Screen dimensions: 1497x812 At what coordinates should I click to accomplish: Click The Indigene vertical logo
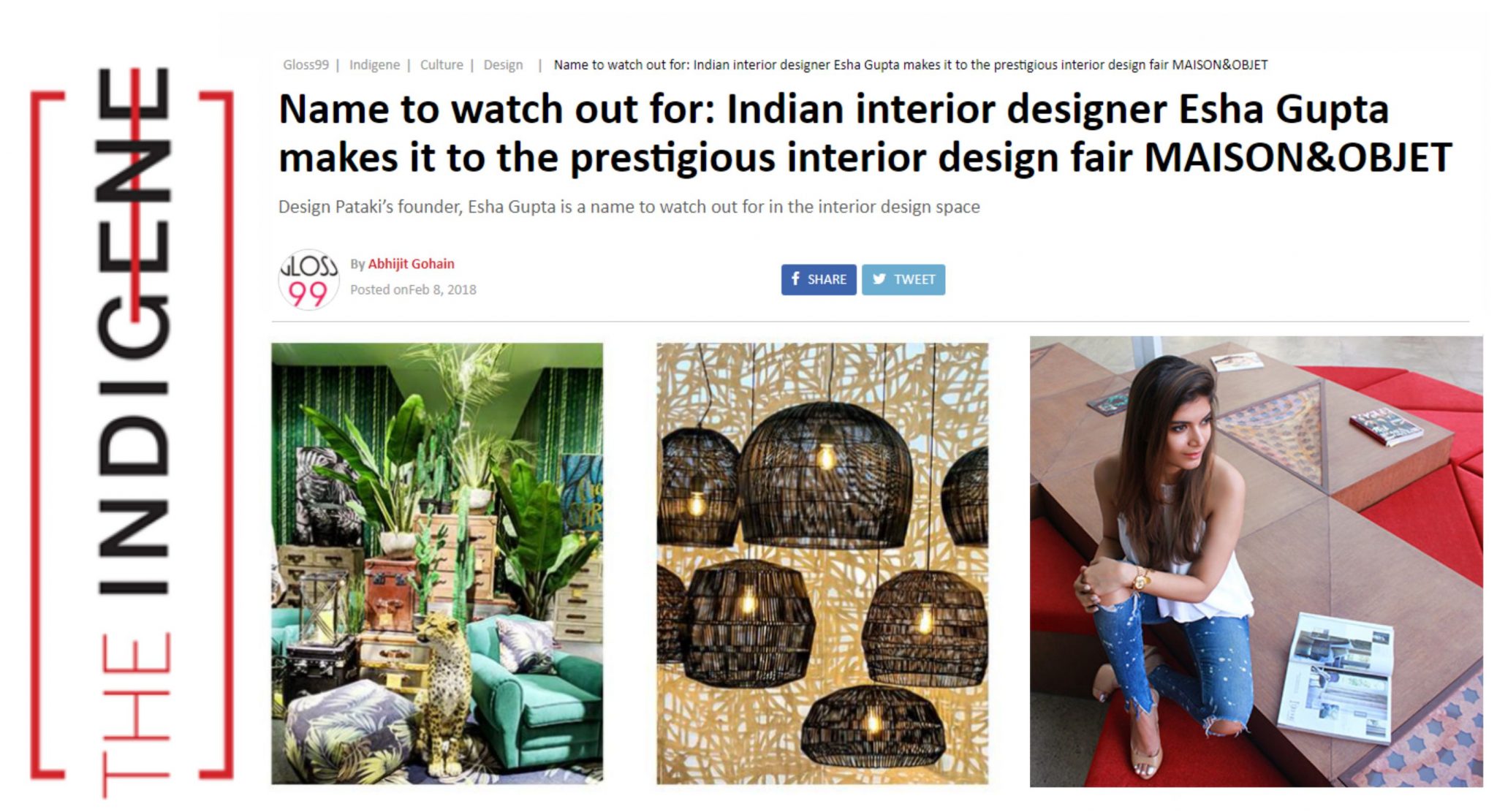[132, 433]
